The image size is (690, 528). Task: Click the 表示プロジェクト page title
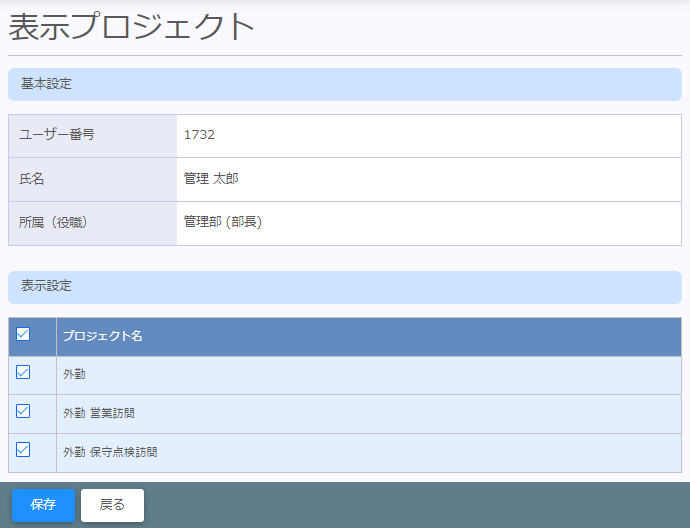pyautogui.click(x=132, y=27)
